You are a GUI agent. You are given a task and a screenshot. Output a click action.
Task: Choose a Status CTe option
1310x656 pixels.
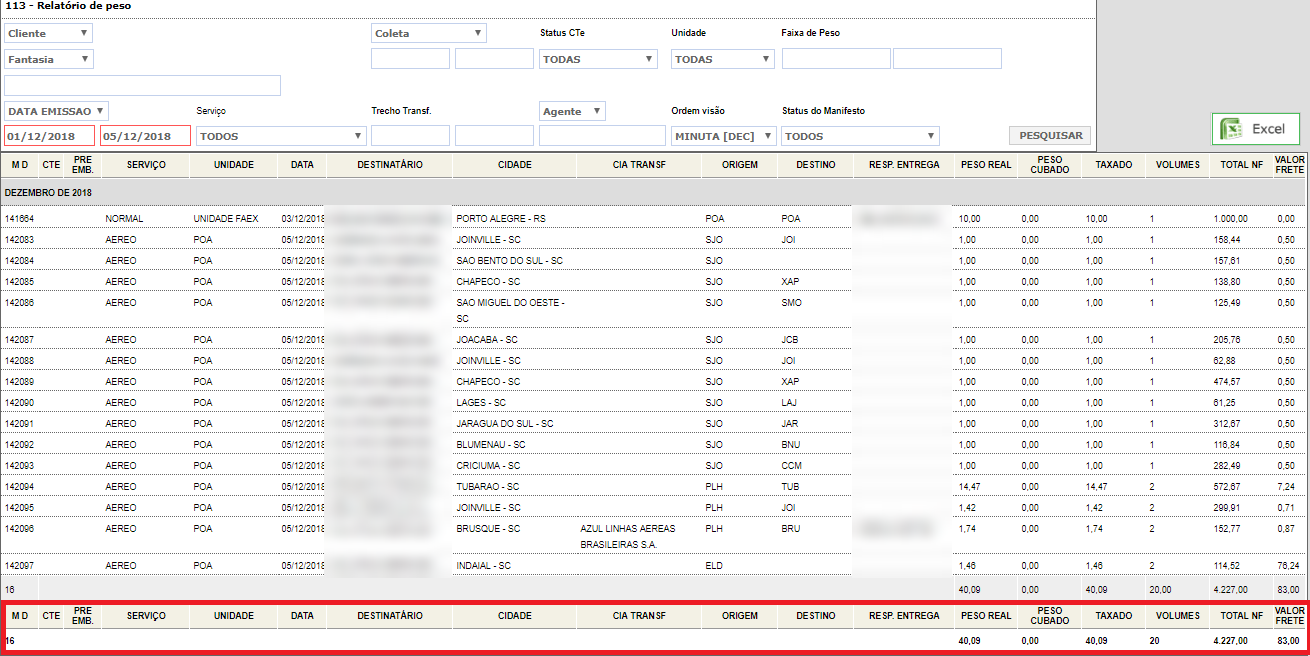(x=598, y=59)
